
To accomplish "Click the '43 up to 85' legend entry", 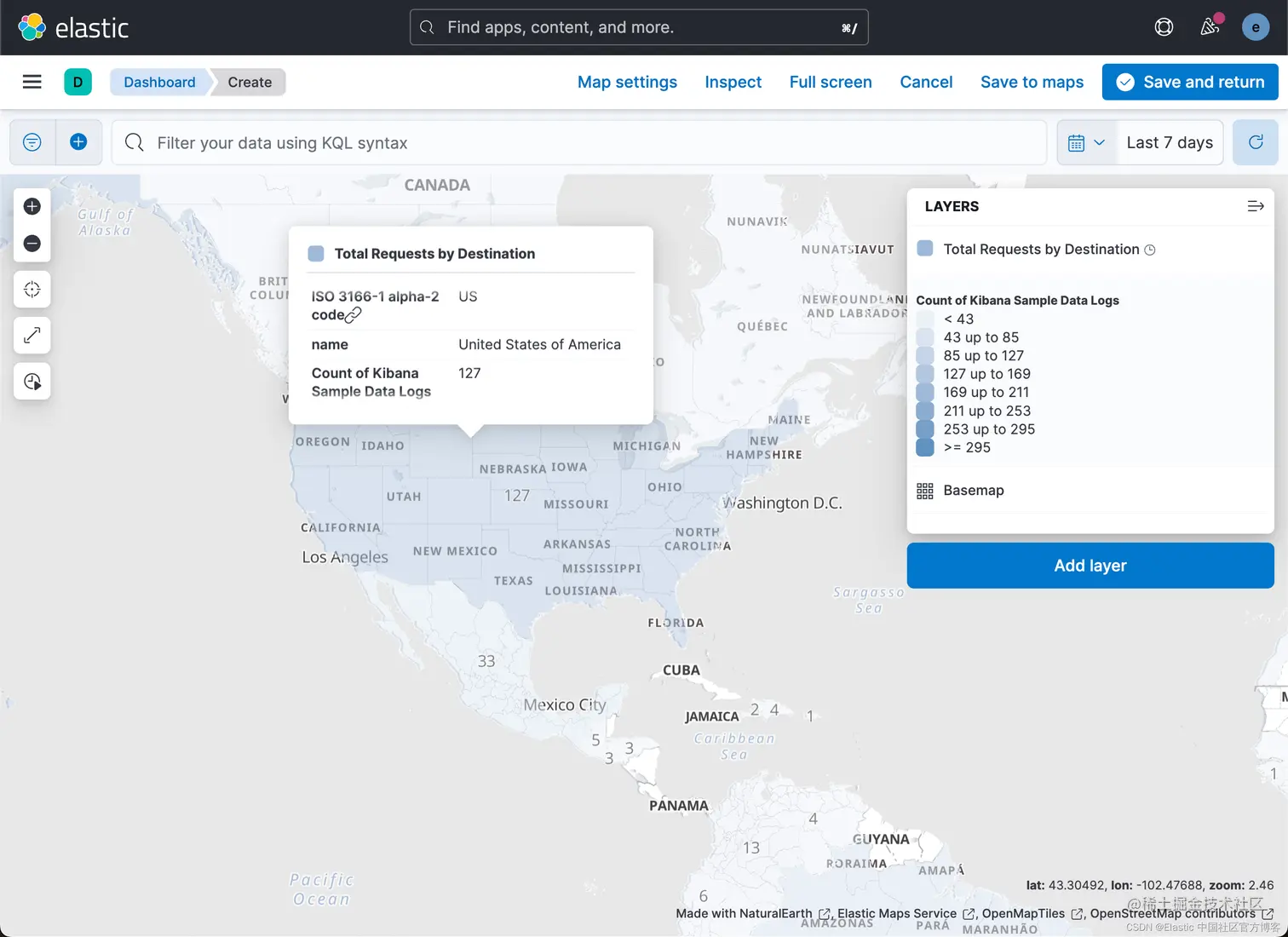I will click(x=980, y=337).
